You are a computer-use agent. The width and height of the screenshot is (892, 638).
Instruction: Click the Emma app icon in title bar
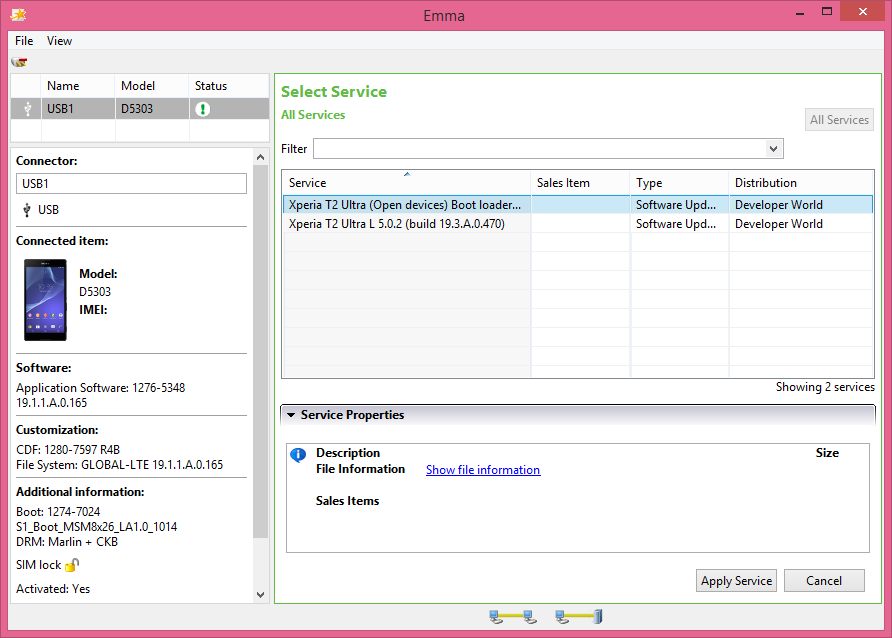click(18, 15)
